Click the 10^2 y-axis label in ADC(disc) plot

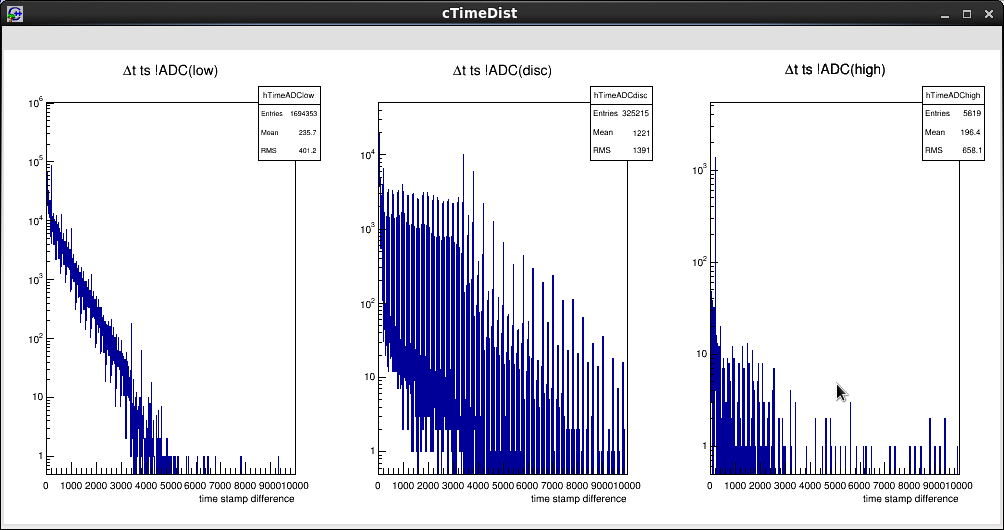pyautogui.click(x=367, y=303)
